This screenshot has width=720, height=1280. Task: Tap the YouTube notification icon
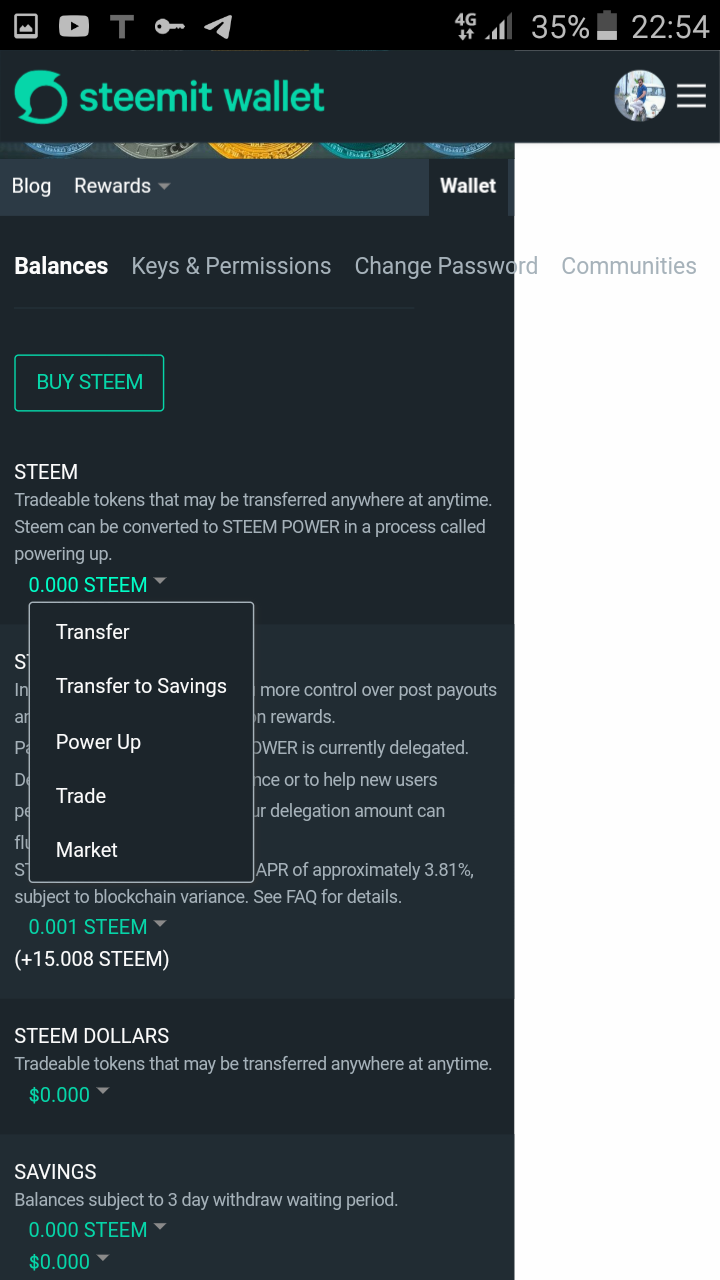[x=74, y=26]
